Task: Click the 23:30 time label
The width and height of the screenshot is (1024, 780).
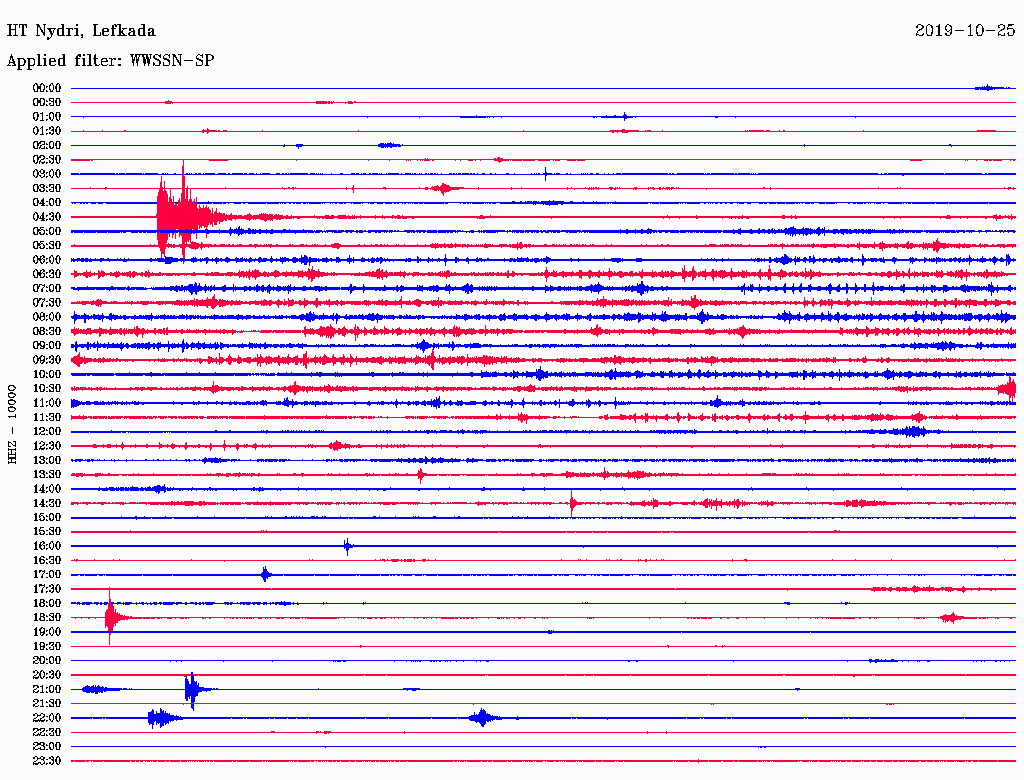Action: click(46, 761)
